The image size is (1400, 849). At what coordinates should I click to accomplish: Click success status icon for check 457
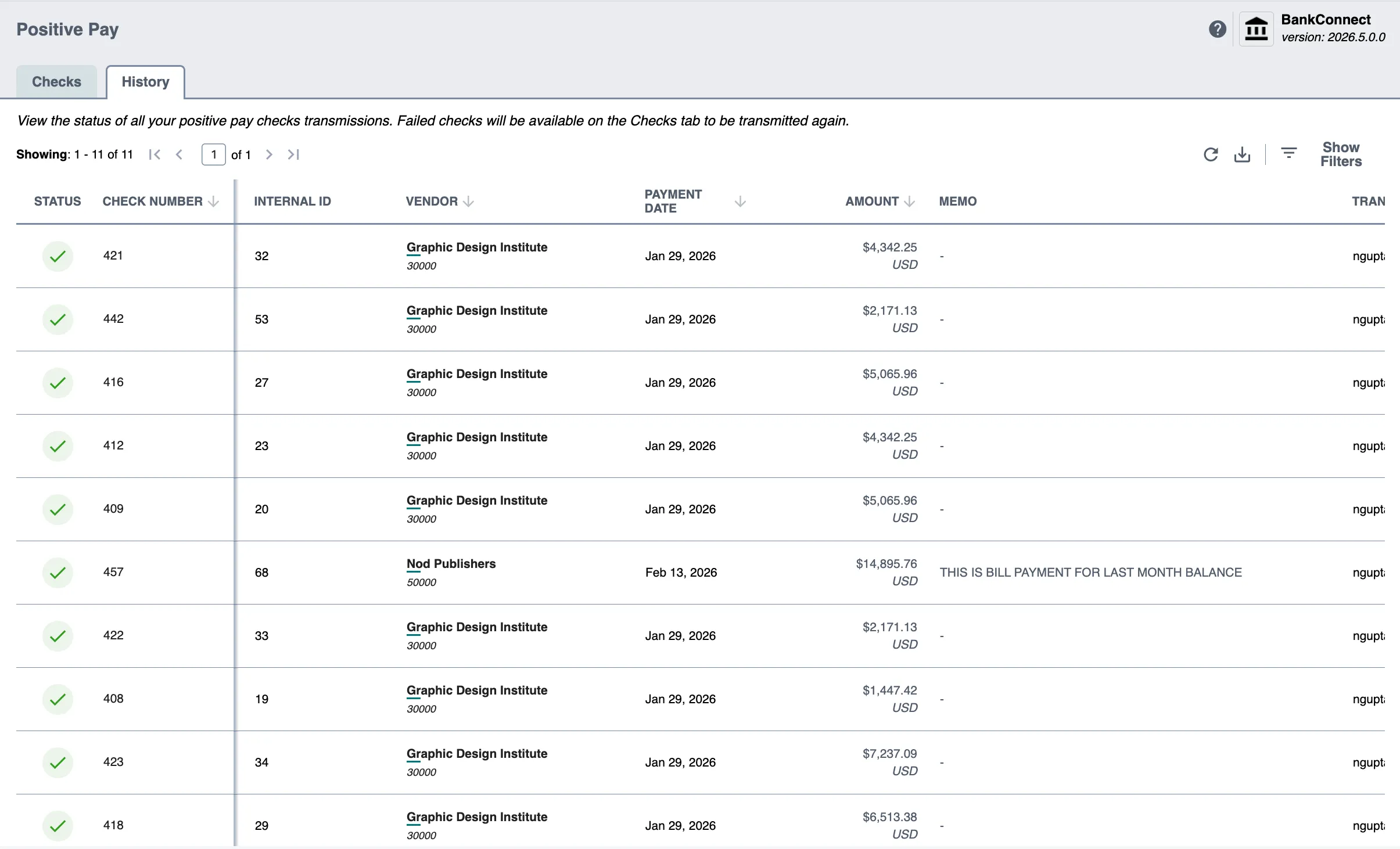point(58,573)
